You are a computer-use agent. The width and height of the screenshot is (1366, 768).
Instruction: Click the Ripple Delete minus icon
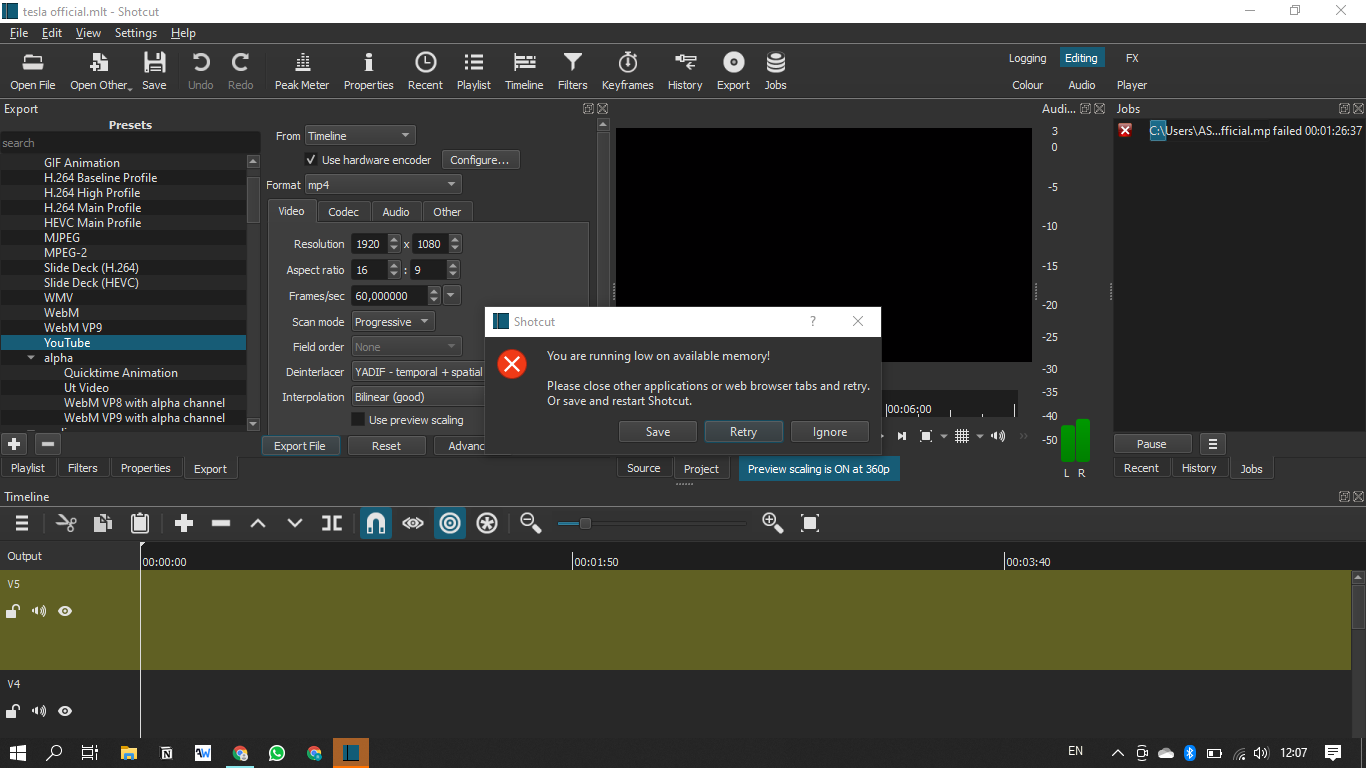(221, 523)
